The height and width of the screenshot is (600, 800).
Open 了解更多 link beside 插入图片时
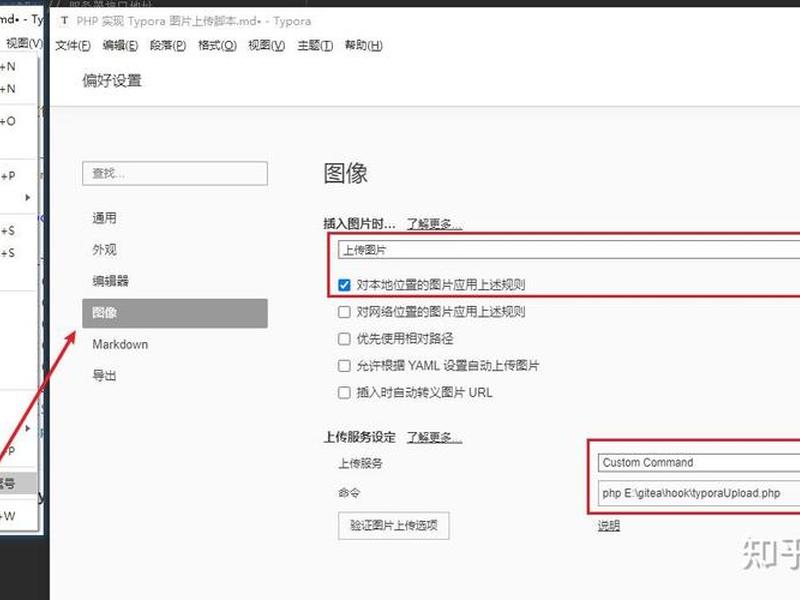[x=434, y=224]
